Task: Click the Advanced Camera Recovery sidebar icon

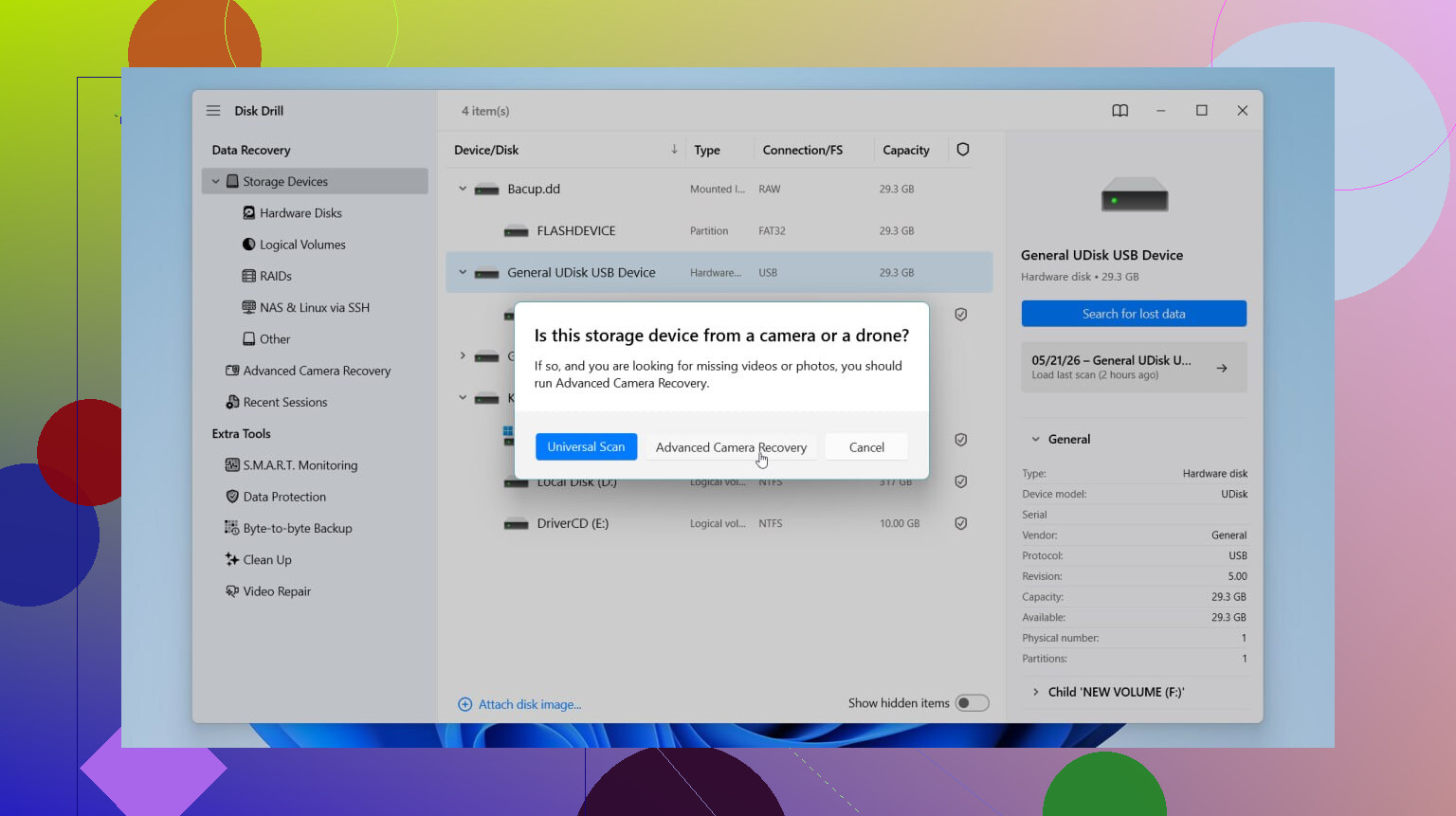Action: tap(231, 371)
